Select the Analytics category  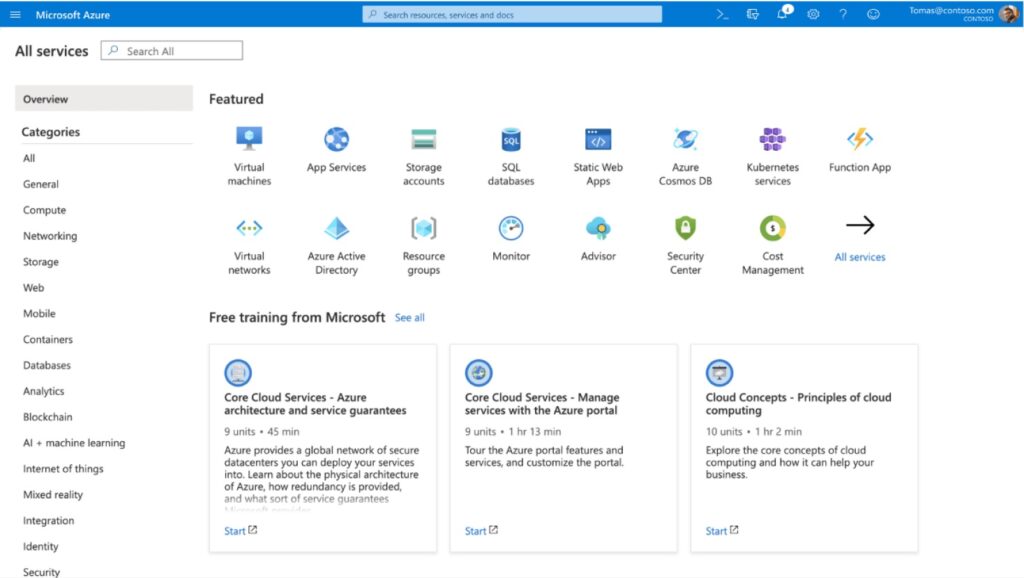coord(43,391)
